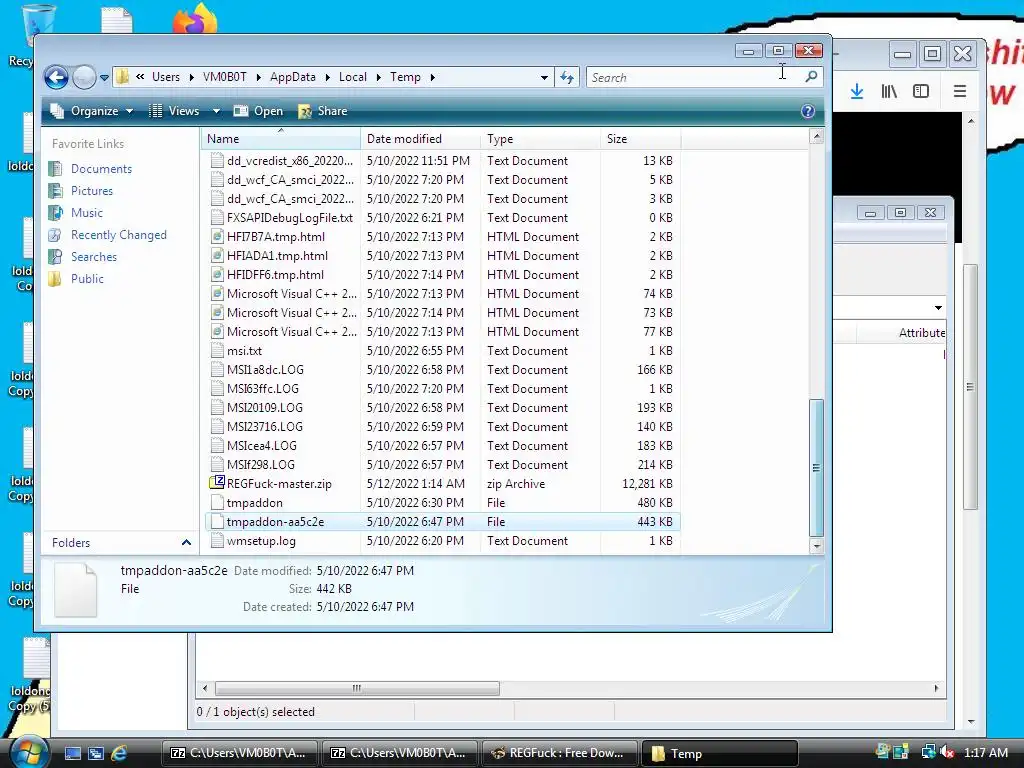Click the magnifier icon in Search box

tap(811, 77)
